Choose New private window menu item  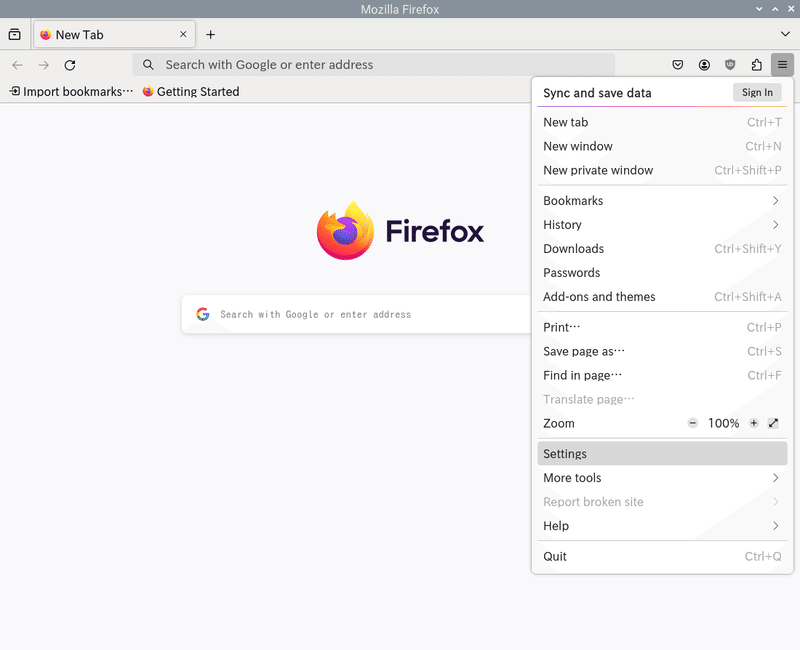pos(662,170)
